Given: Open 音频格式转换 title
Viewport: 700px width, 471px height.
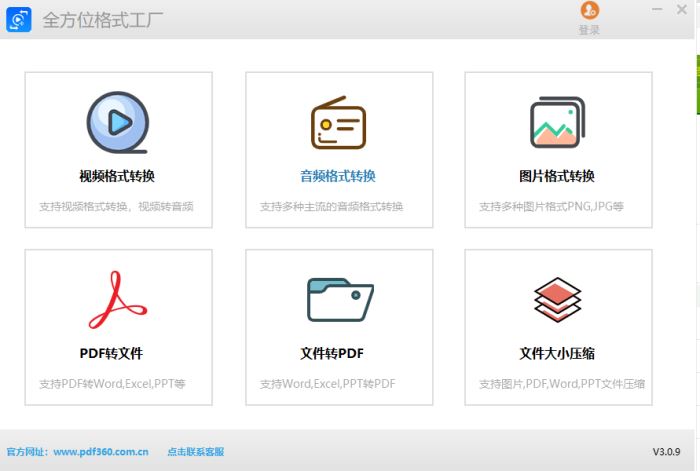Looking at the screenshot, I should point(338,176).
